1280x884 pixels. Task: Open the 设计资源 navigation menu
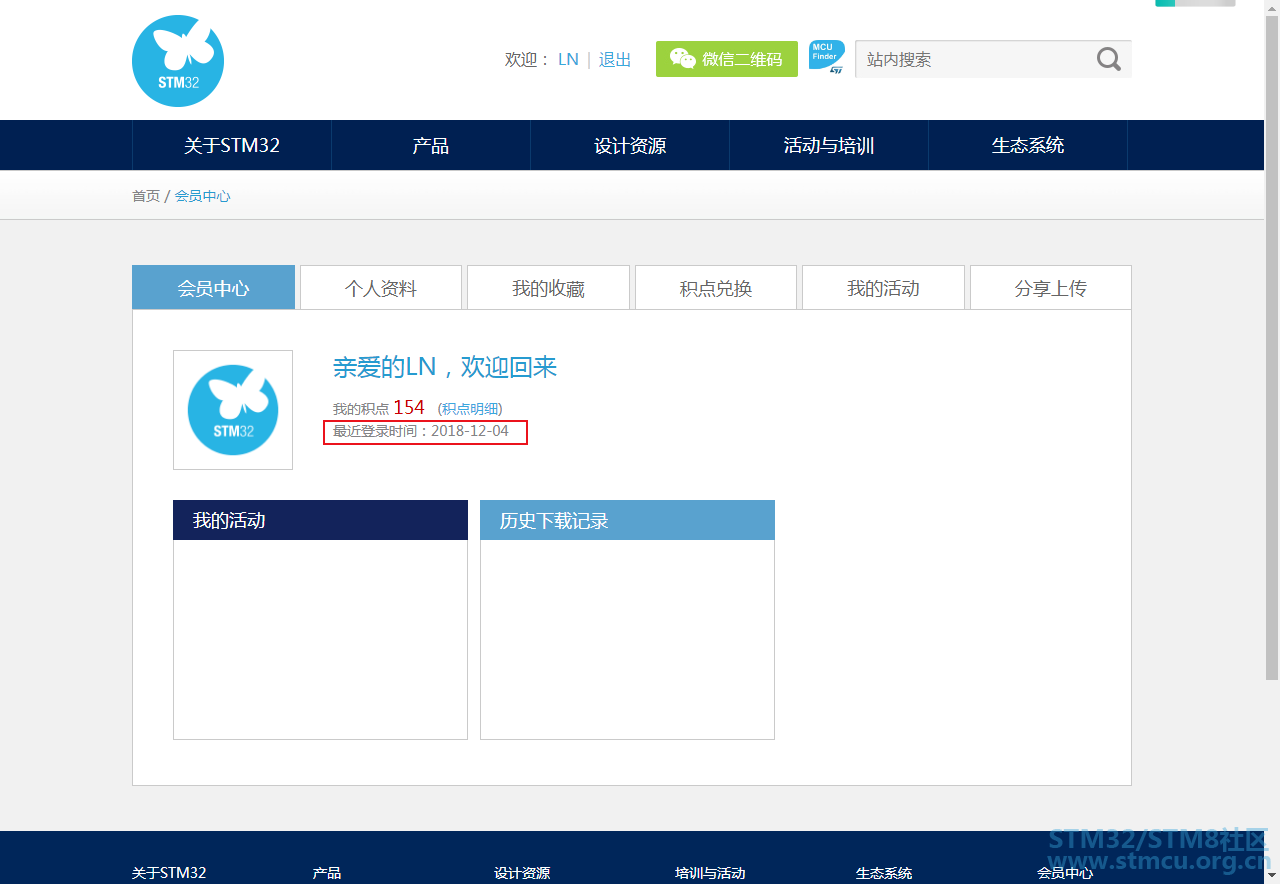tap(630, 145)
